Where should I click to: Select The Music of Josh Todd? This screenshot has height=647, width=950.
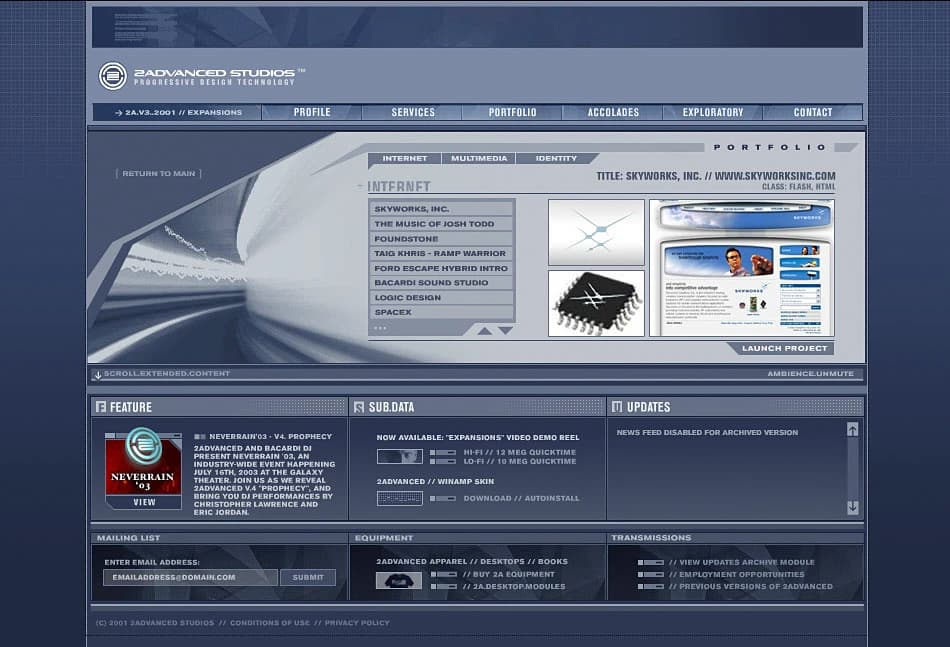[441, 224]
